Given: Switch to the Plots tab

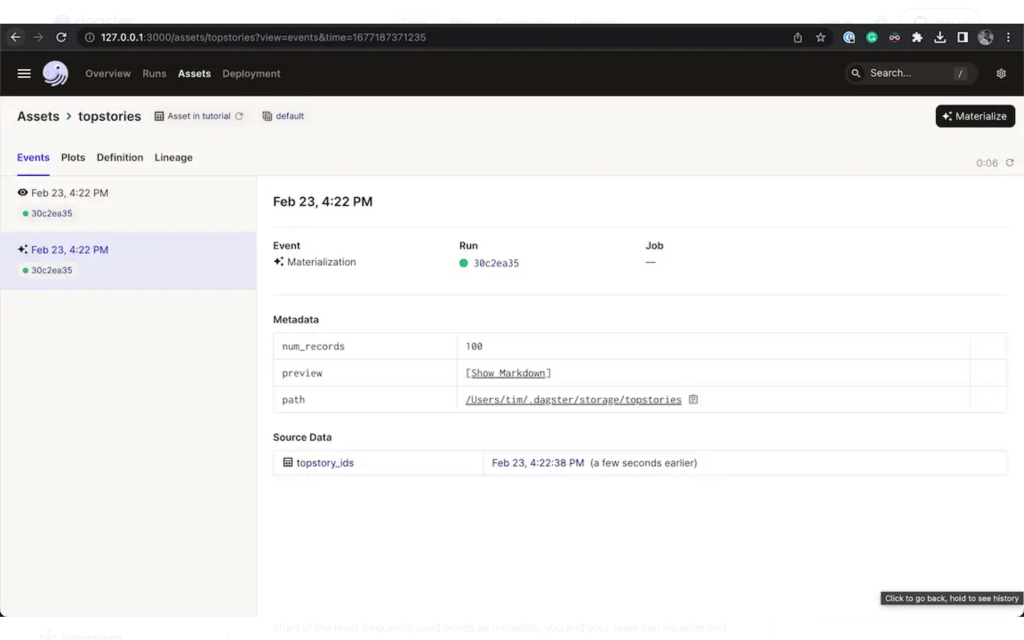Looking at the screenshot, I should tap(73, 157).
